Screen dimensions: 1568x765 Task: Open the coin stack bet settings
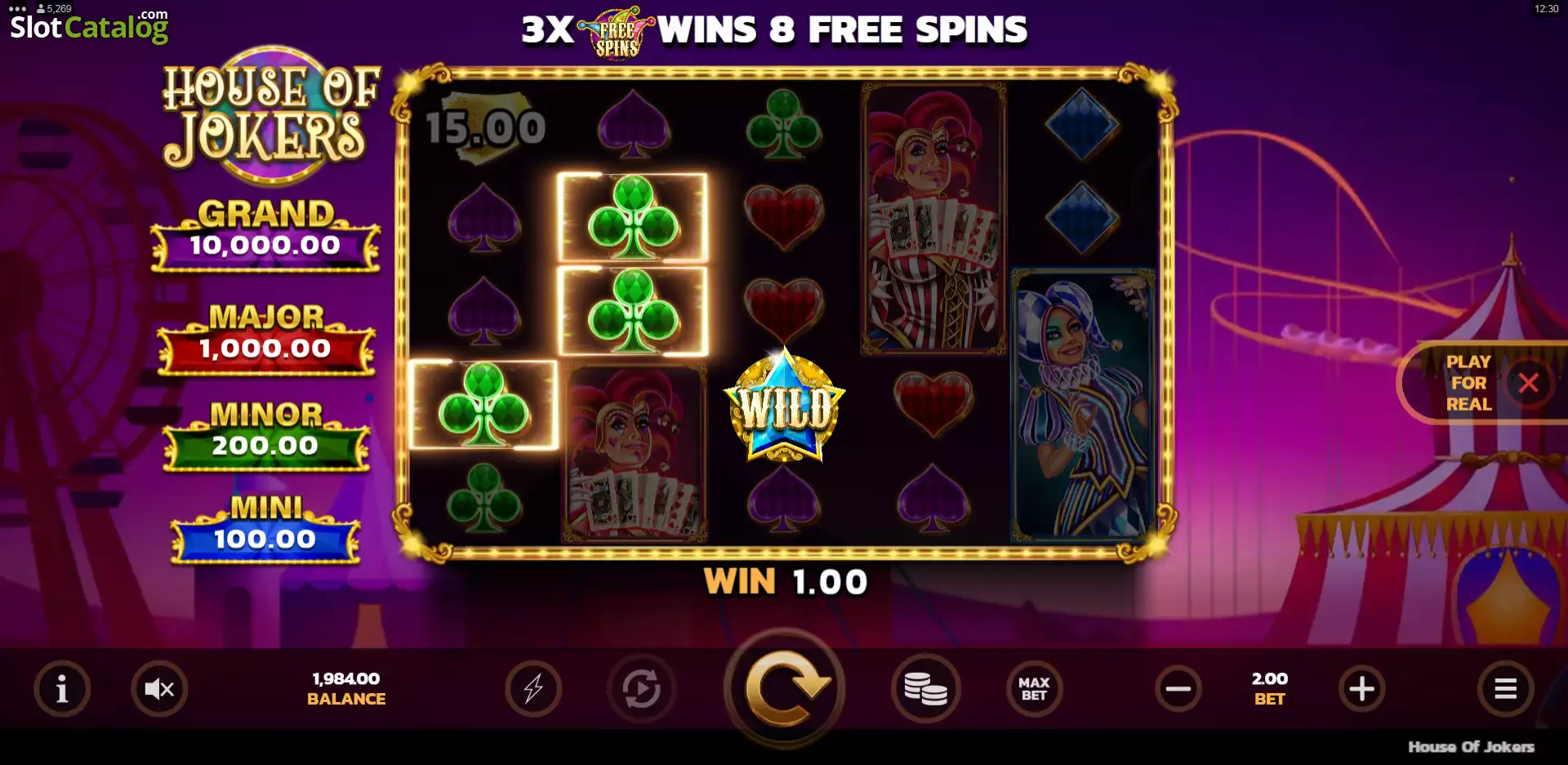[x=925, y=689]
